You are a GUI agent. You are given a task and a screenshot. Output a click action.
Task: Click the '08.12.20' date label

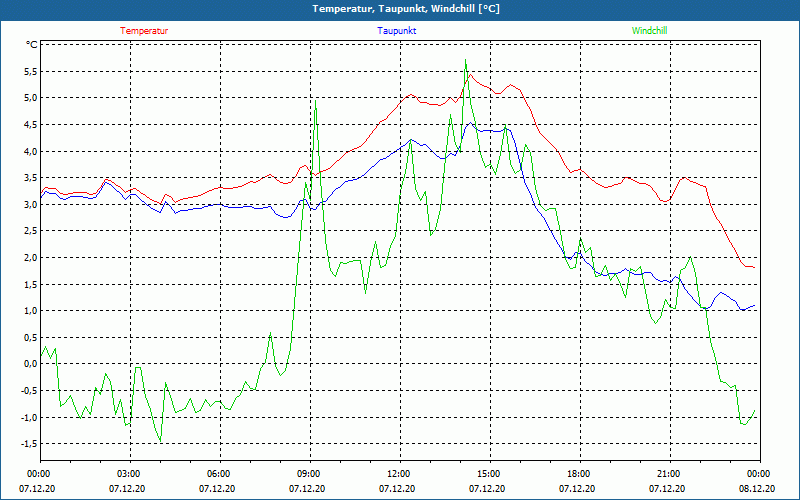pyautogui.click(x=757, y=488)
